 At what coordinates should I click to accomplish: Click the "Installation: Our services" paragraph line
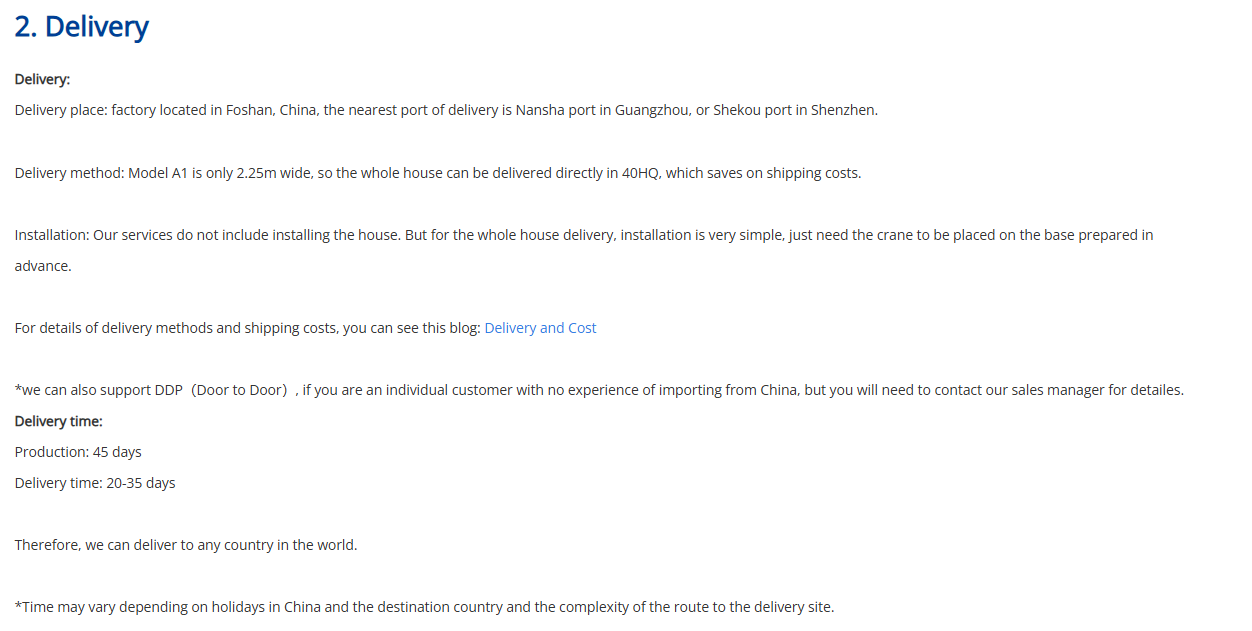[583, 235]
